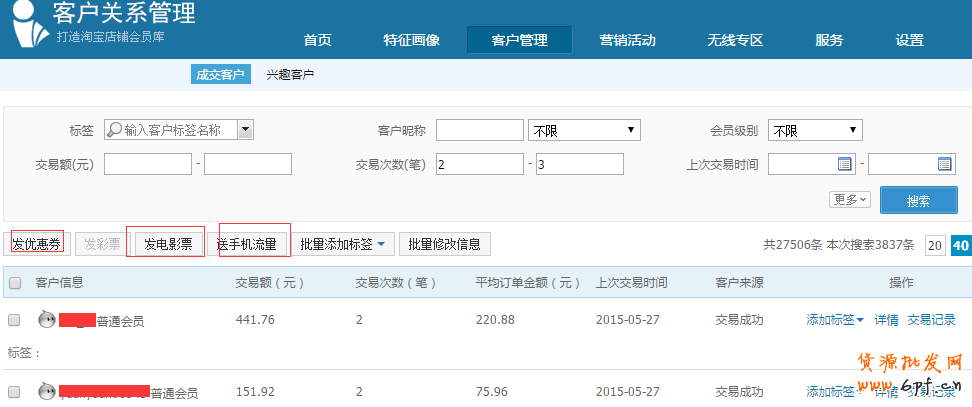Toggle the select-all checkbox in table header
This screenshot has height=407, width=972.
pos(14,283)
